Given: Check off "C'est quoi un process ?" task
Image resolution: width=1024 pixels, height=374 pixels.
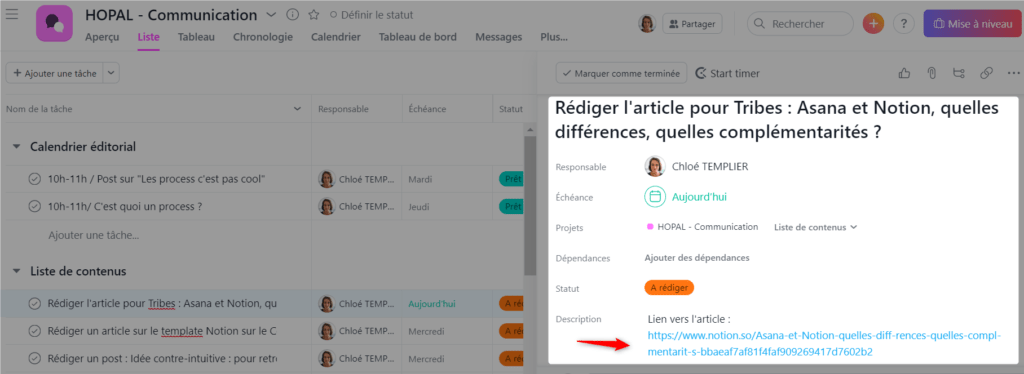Looking at the screenshot, I should [35, 206].
